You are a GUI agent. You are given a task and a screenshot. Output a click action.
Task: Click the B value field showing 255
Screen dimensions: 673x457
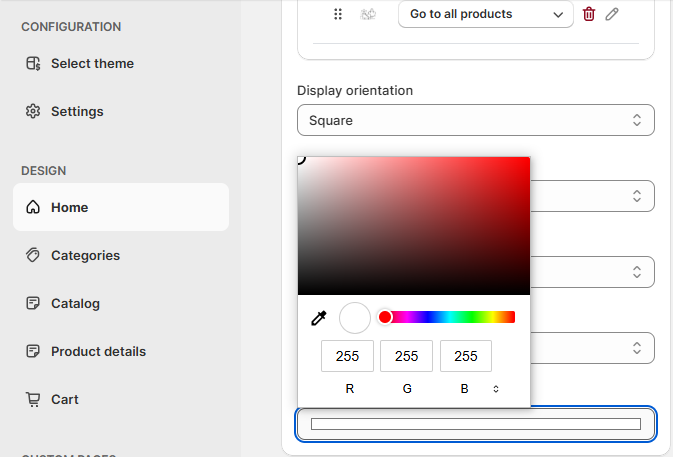(x=466, y=356)
